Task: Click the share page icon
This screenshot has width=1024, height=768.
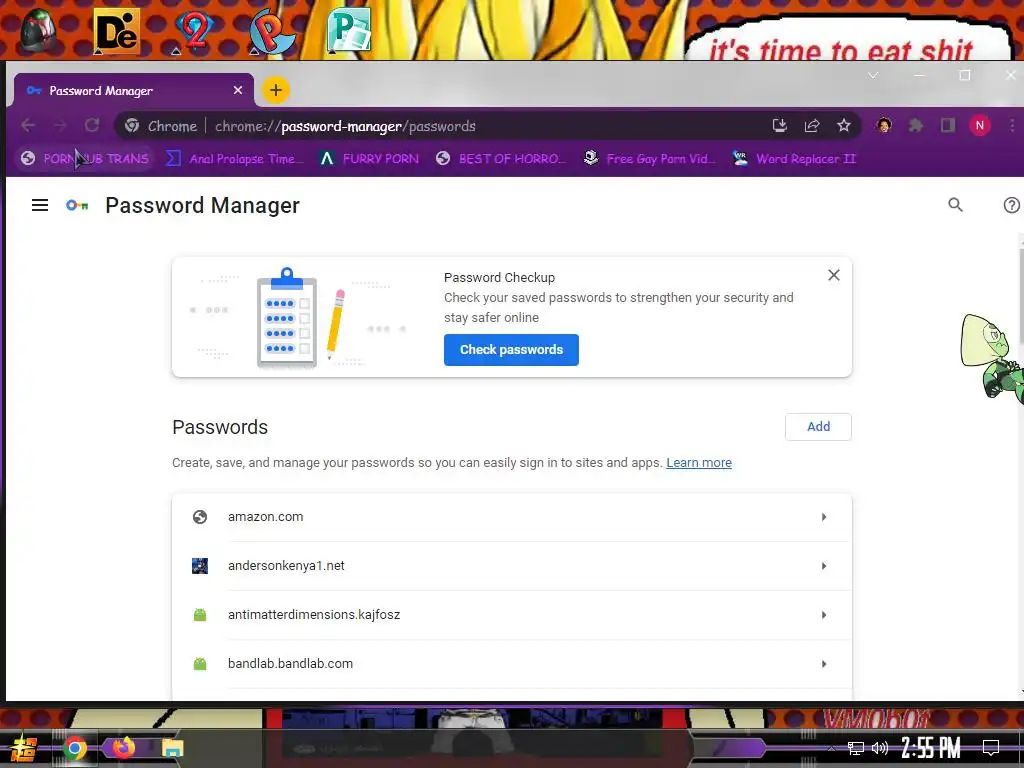Action: [x=812, y=125]
